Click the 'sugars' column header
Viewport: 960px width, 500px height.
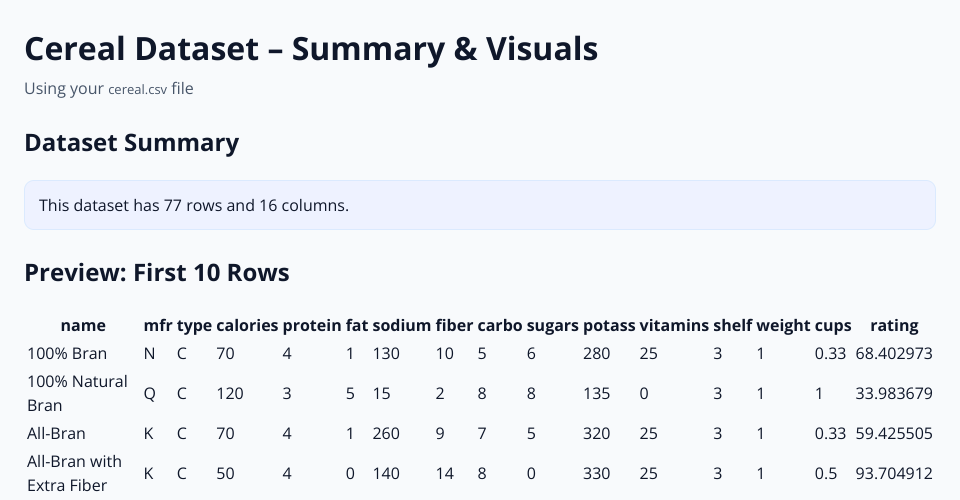pos(552,325)
